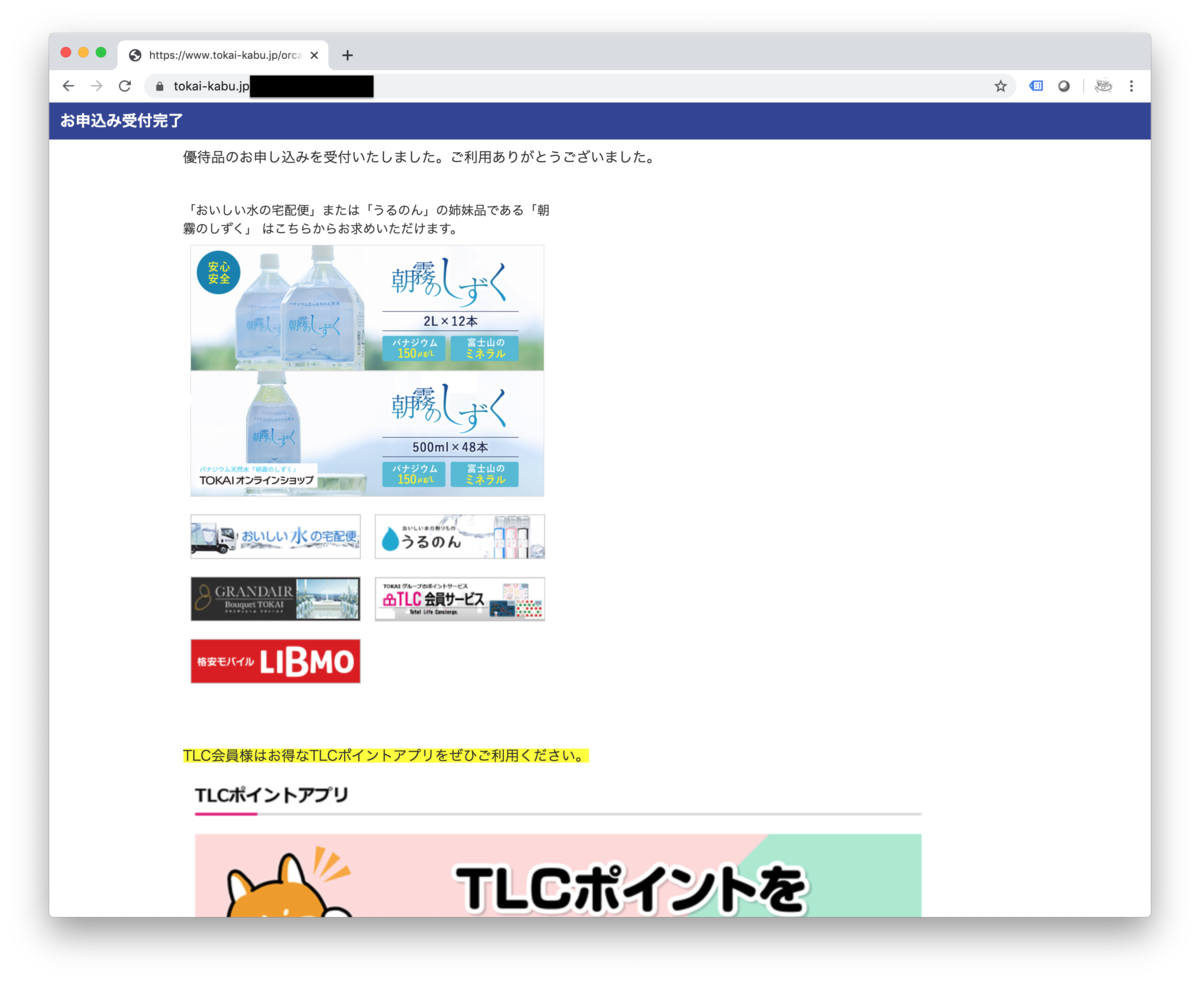Viewport: 1200px width, 982px height.
Task: Click the TLCポイントアプリ heading
Action: click(272, 795)
